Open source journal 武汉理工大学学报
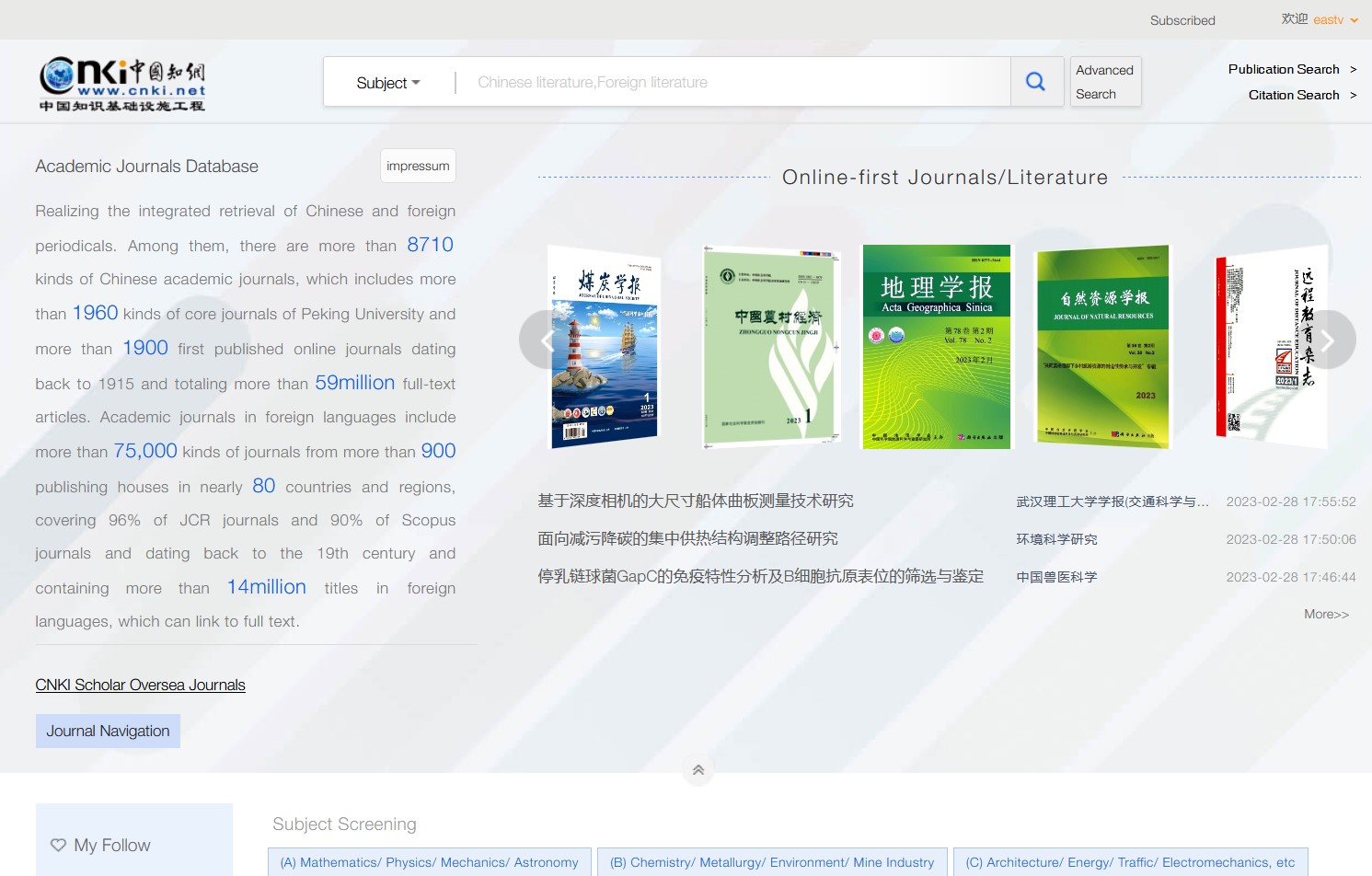 (x=1113, y=501)
